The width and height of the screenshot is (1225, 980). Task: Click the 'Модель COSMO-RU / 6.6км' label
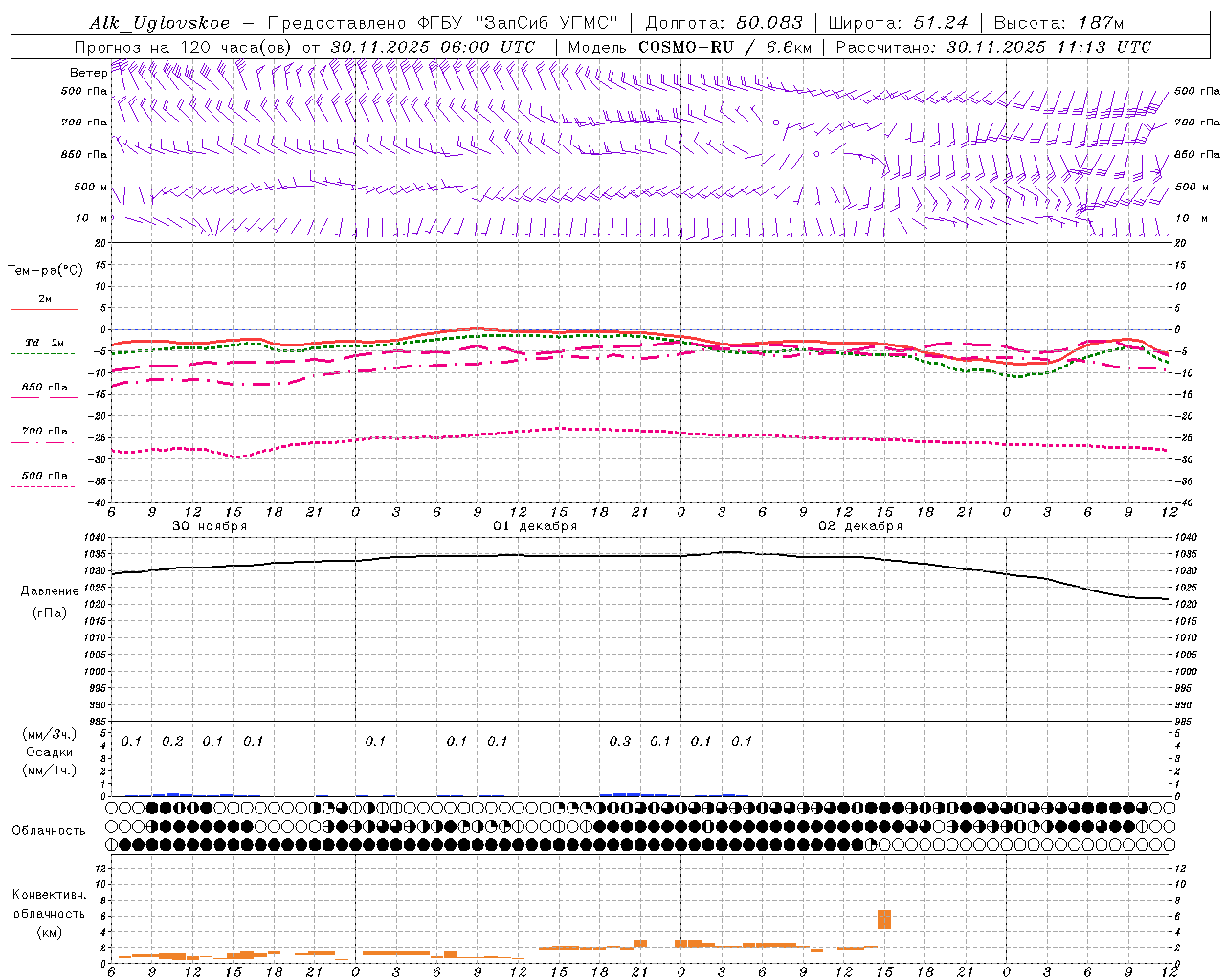[690, 47]
